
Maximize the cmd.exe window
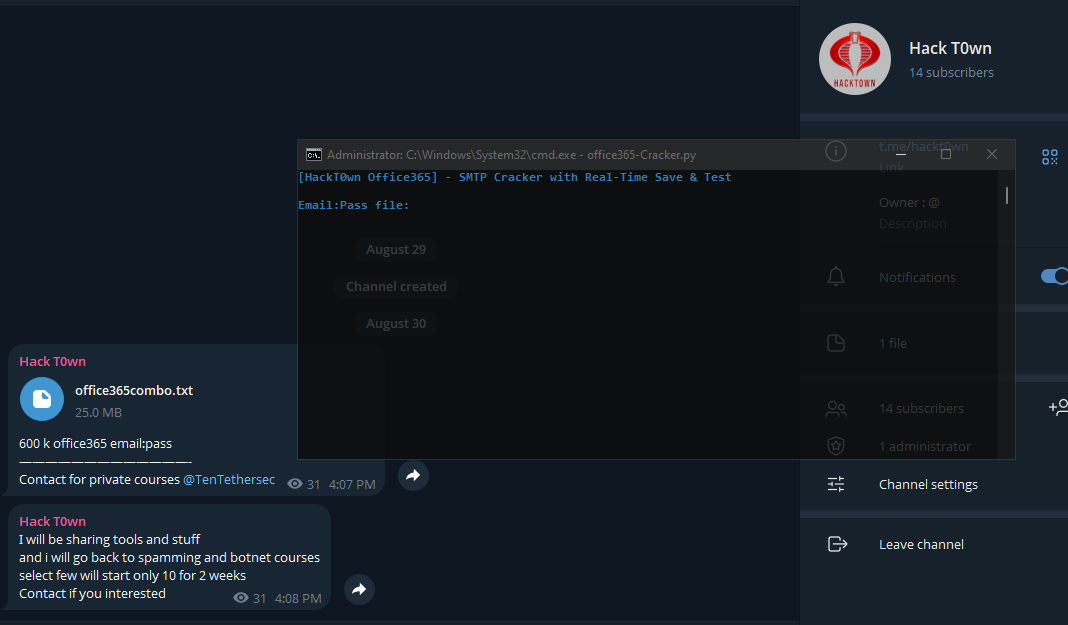(x=945, y=155)
